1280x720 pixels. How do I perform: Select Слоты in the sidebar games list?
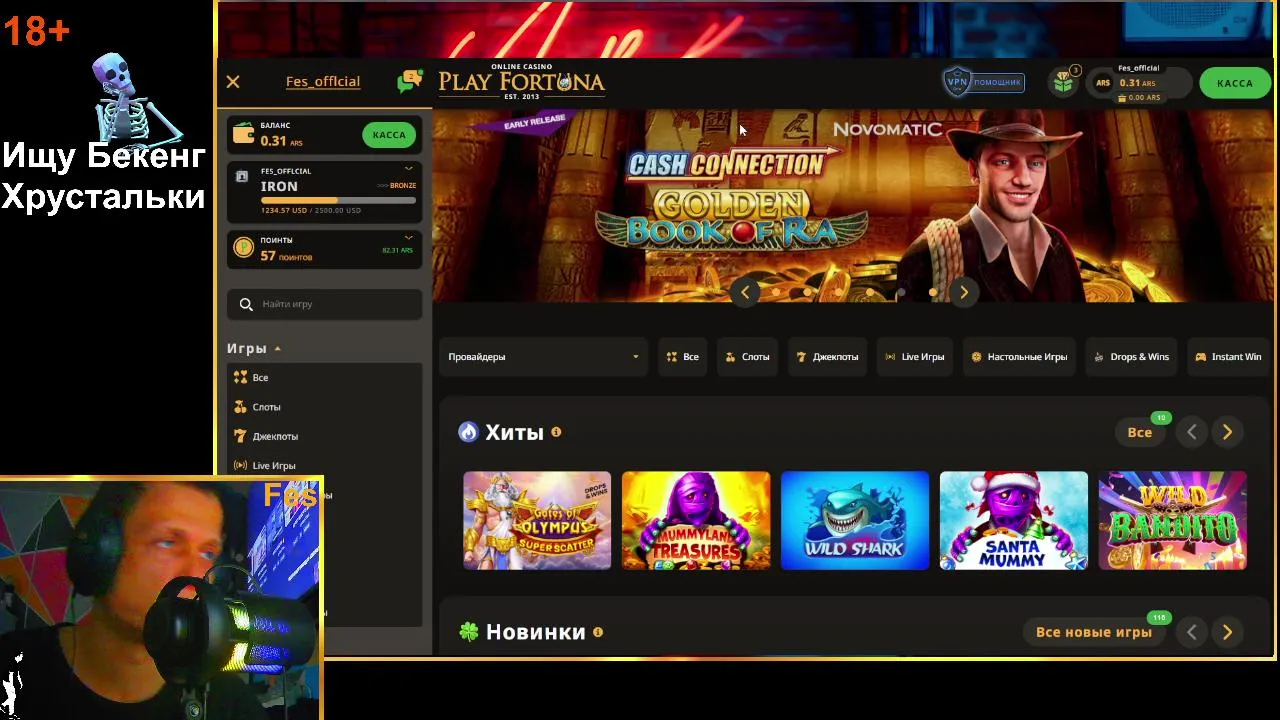point(266,407)
